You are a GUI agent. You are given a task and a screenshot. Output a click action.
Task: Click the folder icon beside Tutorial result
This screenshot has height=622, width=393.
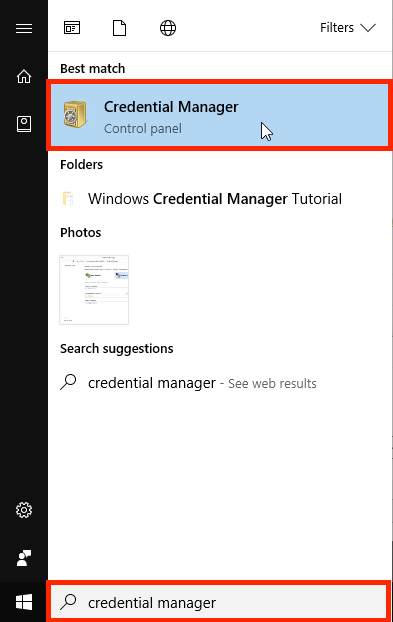tap(68, 198)
